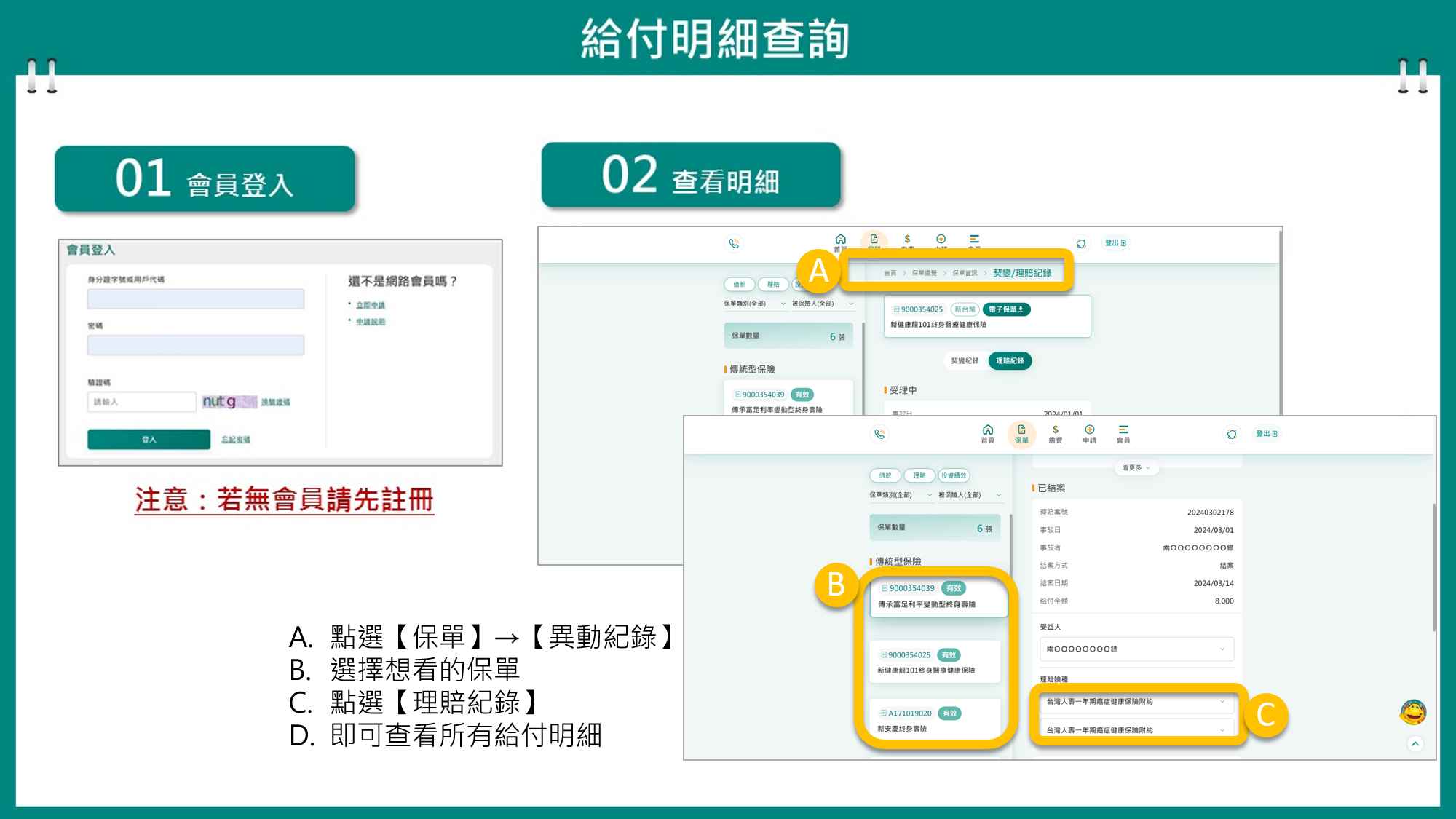Open the 繳費 dollar payment icon
Image resolution: width=1456 pixels, height=819 pixels.
point(1055,434)
